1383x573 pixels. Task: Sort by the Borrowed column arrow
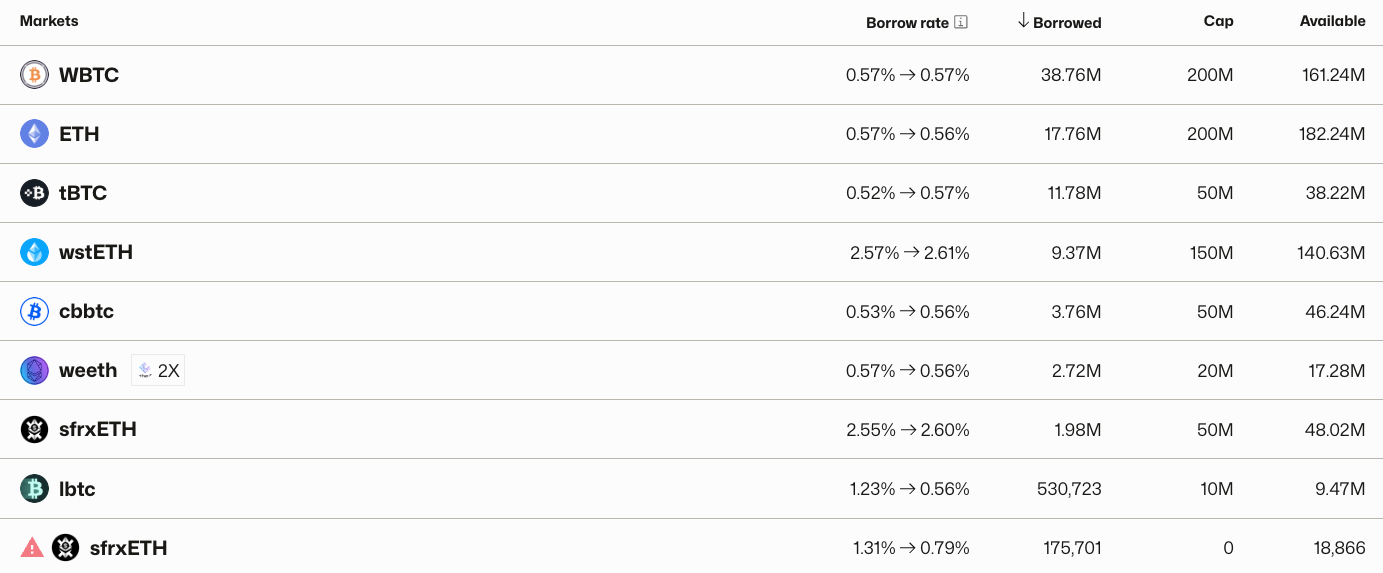pos(1023,21)
